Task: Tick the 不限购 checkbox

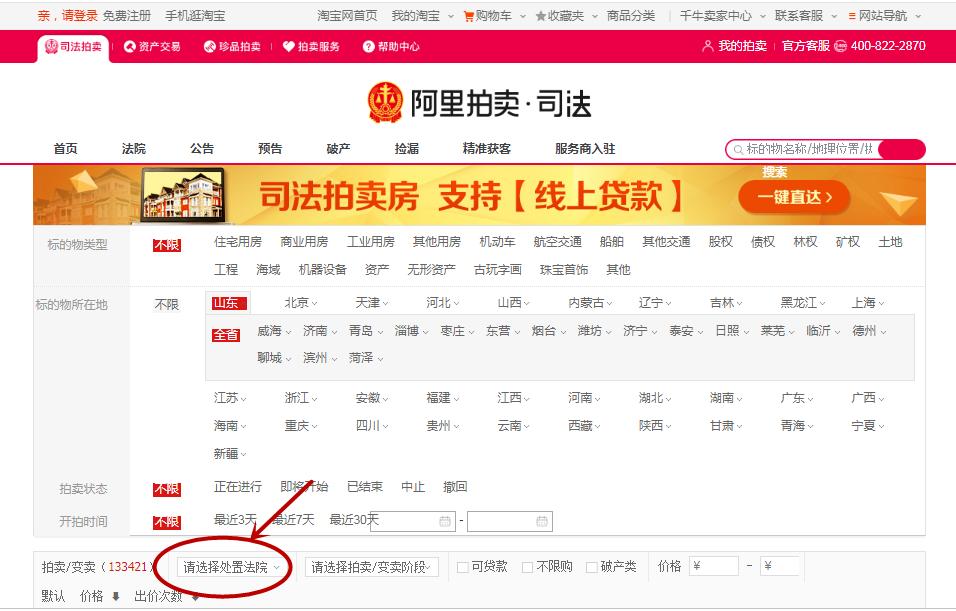Action: (527, 568)
